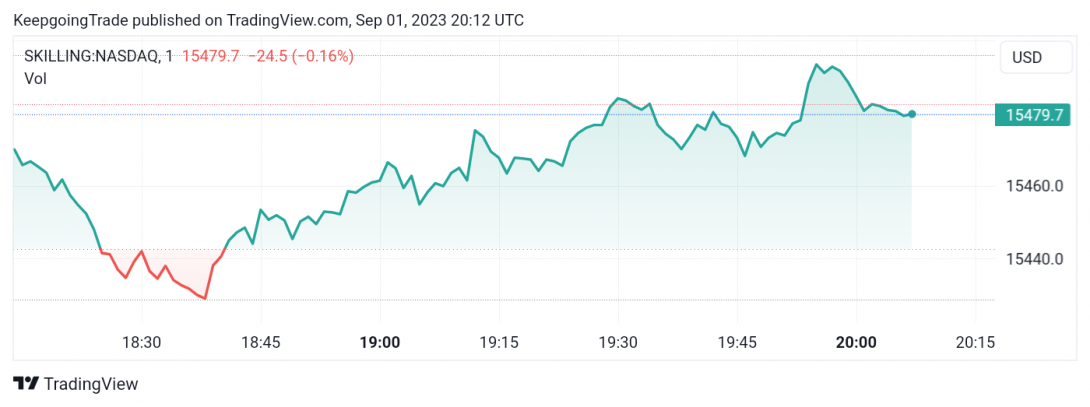Select the bold 19:00 time label
This screenshot has width=1090, height=407.
pyautogui.click(x=380, y=342)
